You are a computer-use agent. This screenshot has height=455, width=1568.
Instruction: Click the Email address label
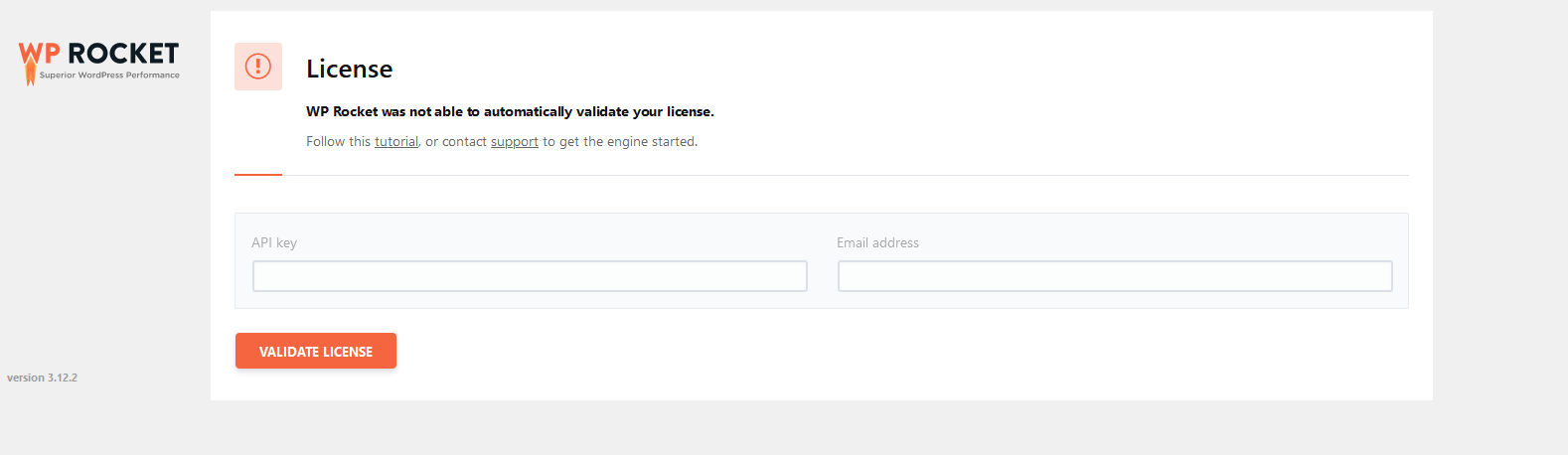pos(877,242)
